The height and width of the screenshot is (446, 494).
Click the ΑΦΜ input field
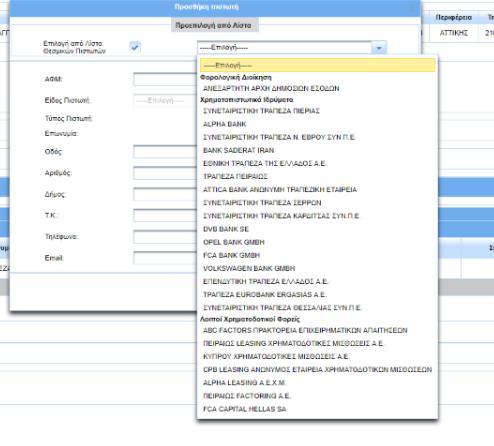tap(165, 79)
